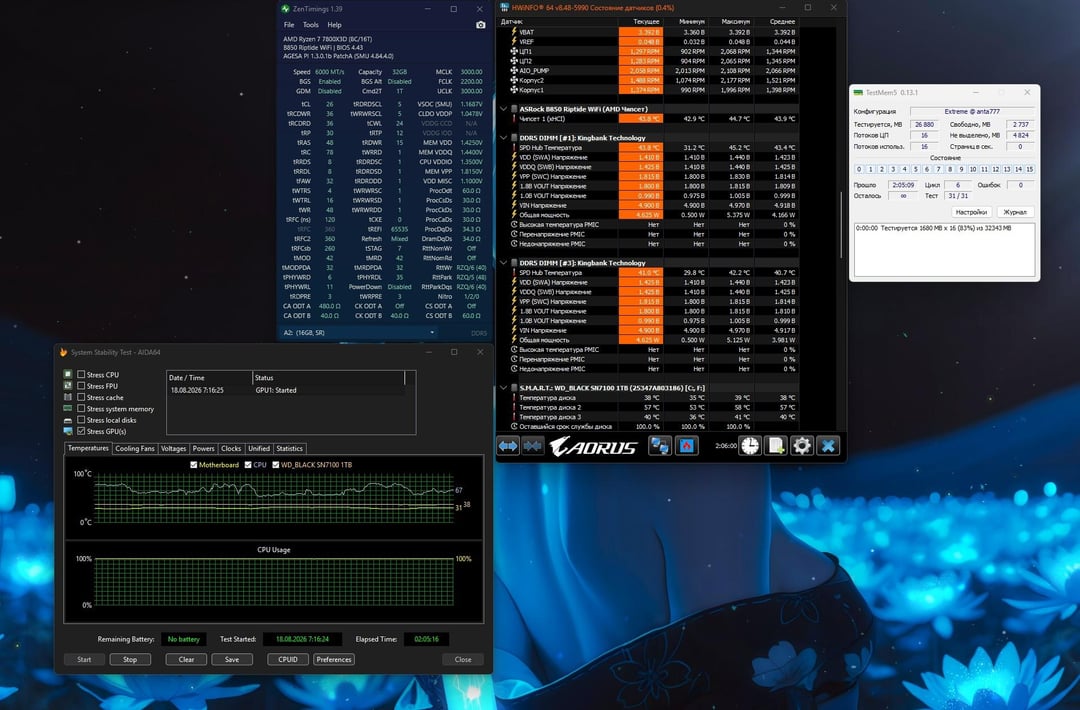1080x710 pixels.
Task: Click HWiNFO collapse columns arrows icon
Action: pos(532,446)
